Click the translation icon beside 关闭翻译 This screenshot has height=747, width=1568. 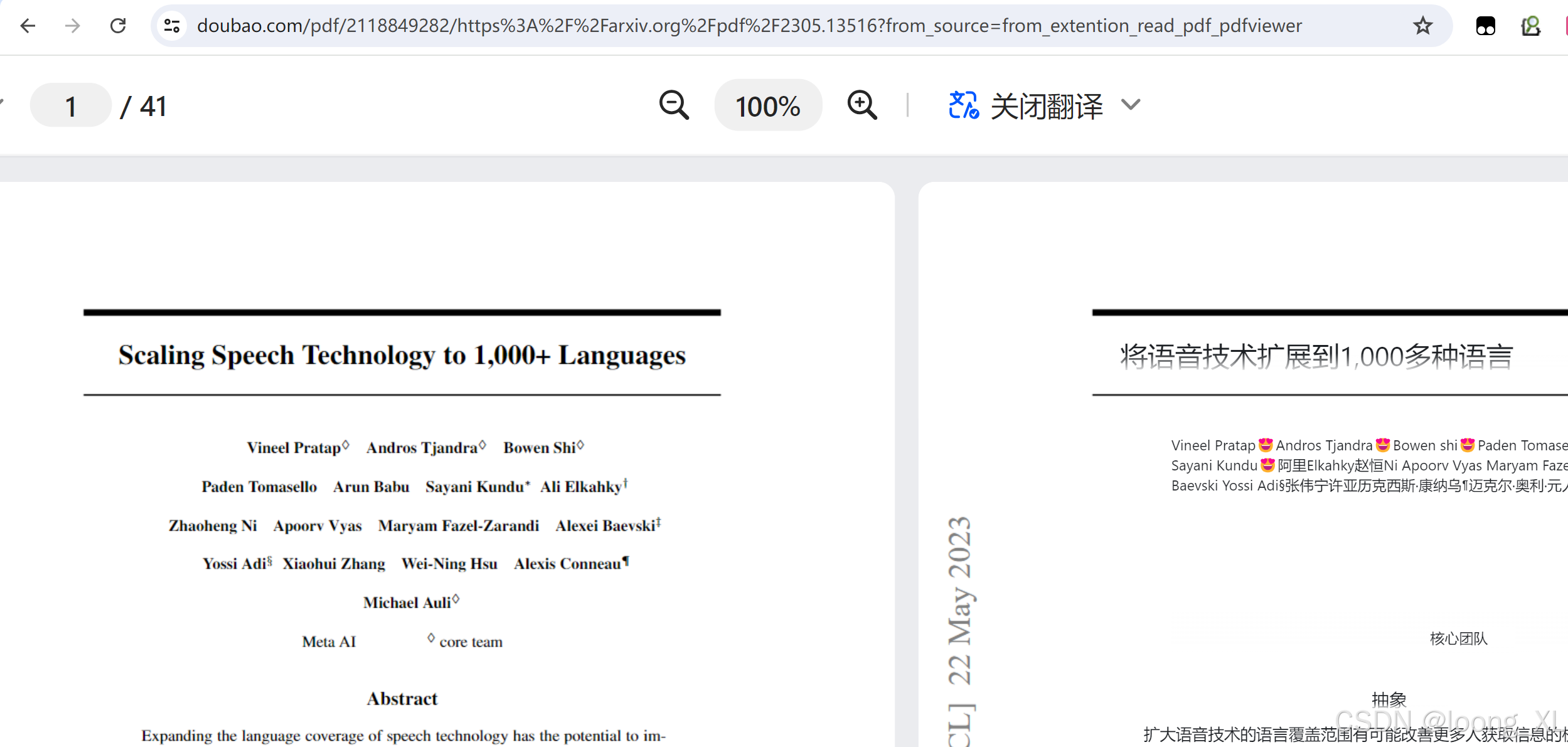pyautogui.click(x=963, y=105)
